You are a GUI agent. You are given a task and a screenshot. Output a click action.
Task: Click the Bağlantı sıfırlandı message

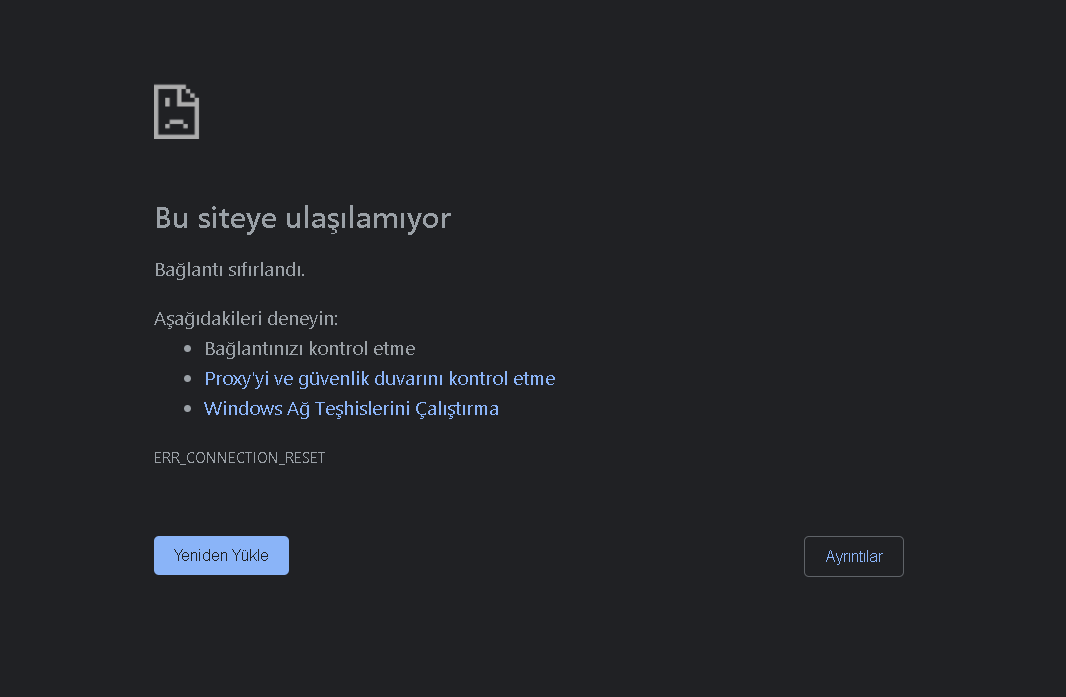coord(229,270)
